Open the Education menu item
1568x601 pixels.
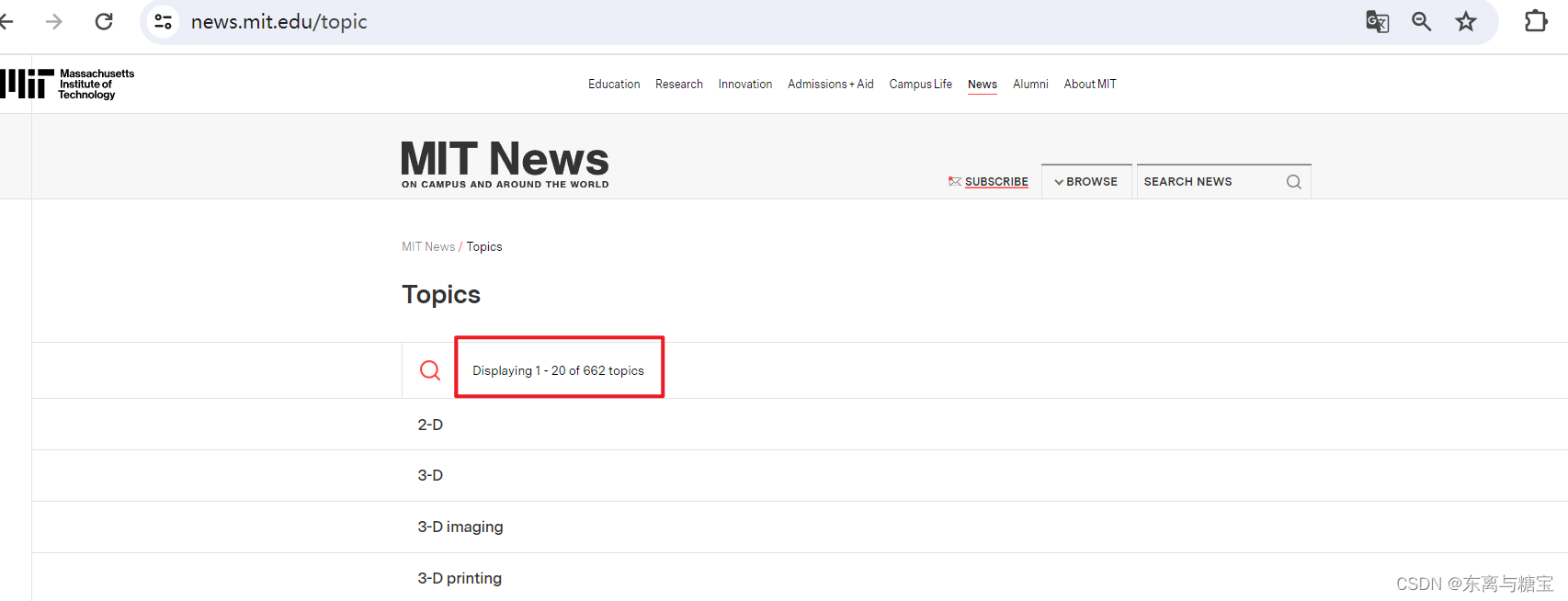point(614,84)
